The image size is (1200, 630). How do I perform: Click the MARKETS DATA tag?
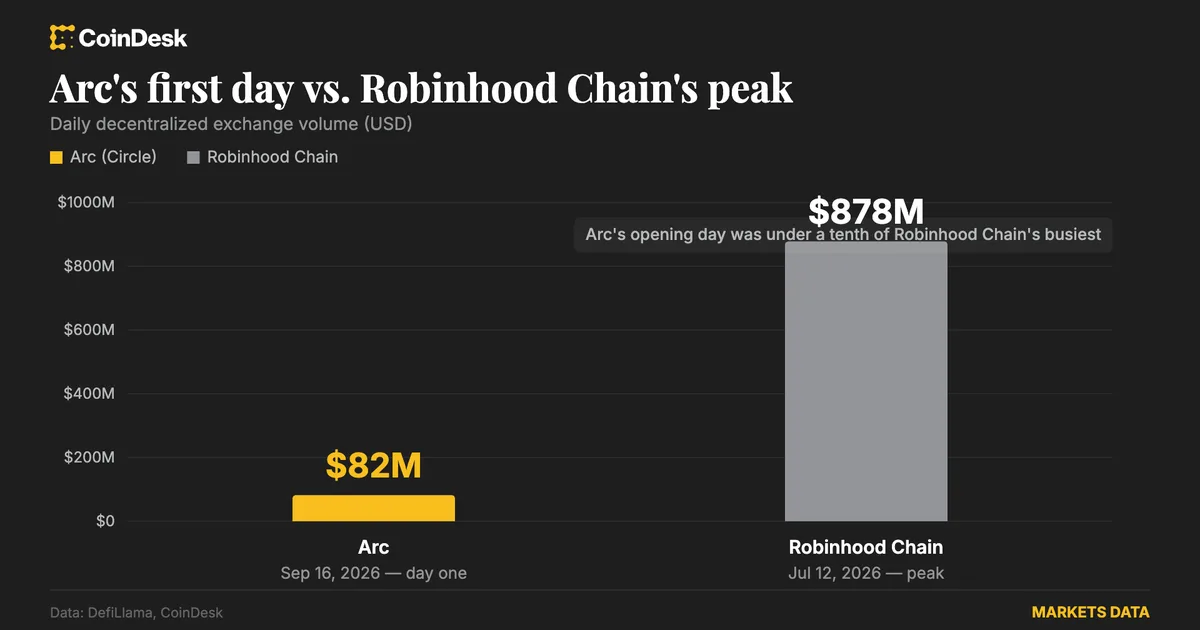[x=1091, y=612]
